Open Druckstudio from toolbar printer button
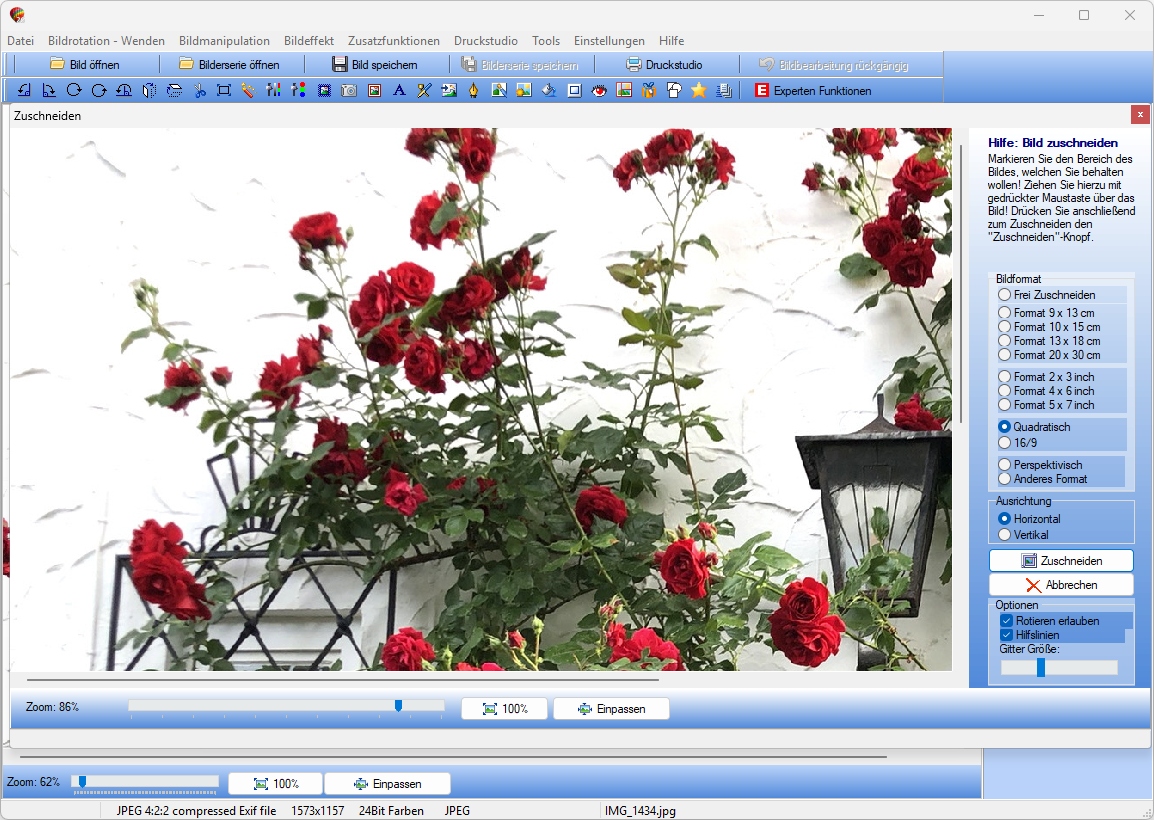 coord(664,65)
